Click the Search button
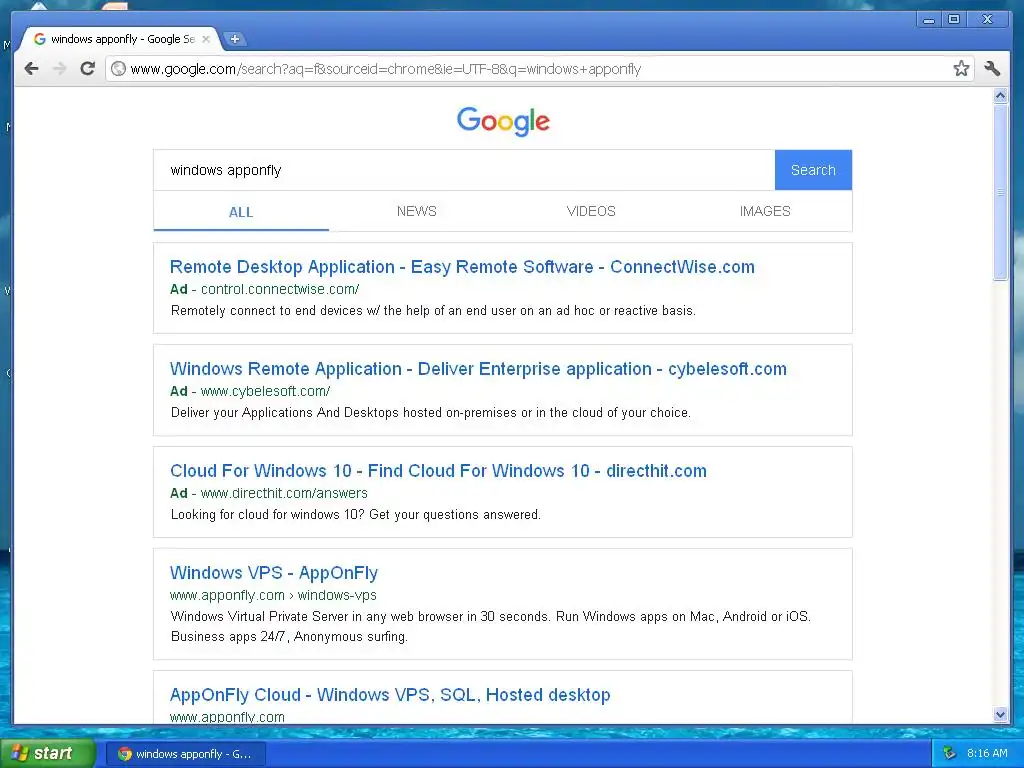The image size is (1024, 768). (813, 170)
